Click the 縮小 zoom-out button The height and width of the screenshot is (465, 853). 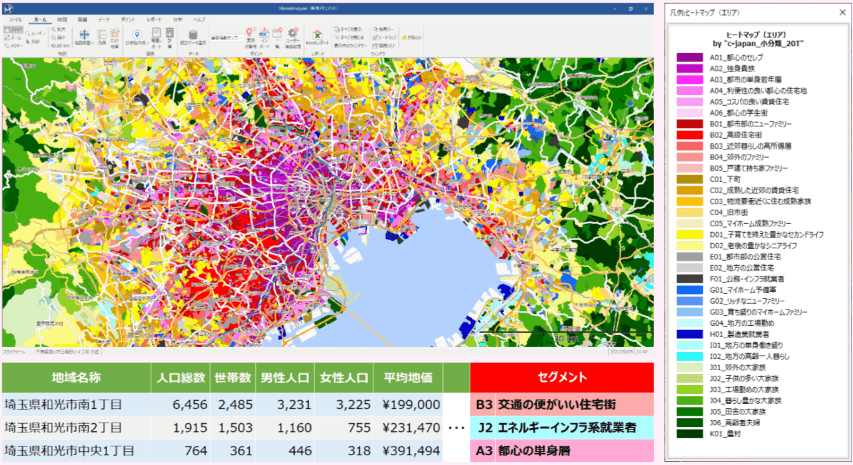(58, 38)
